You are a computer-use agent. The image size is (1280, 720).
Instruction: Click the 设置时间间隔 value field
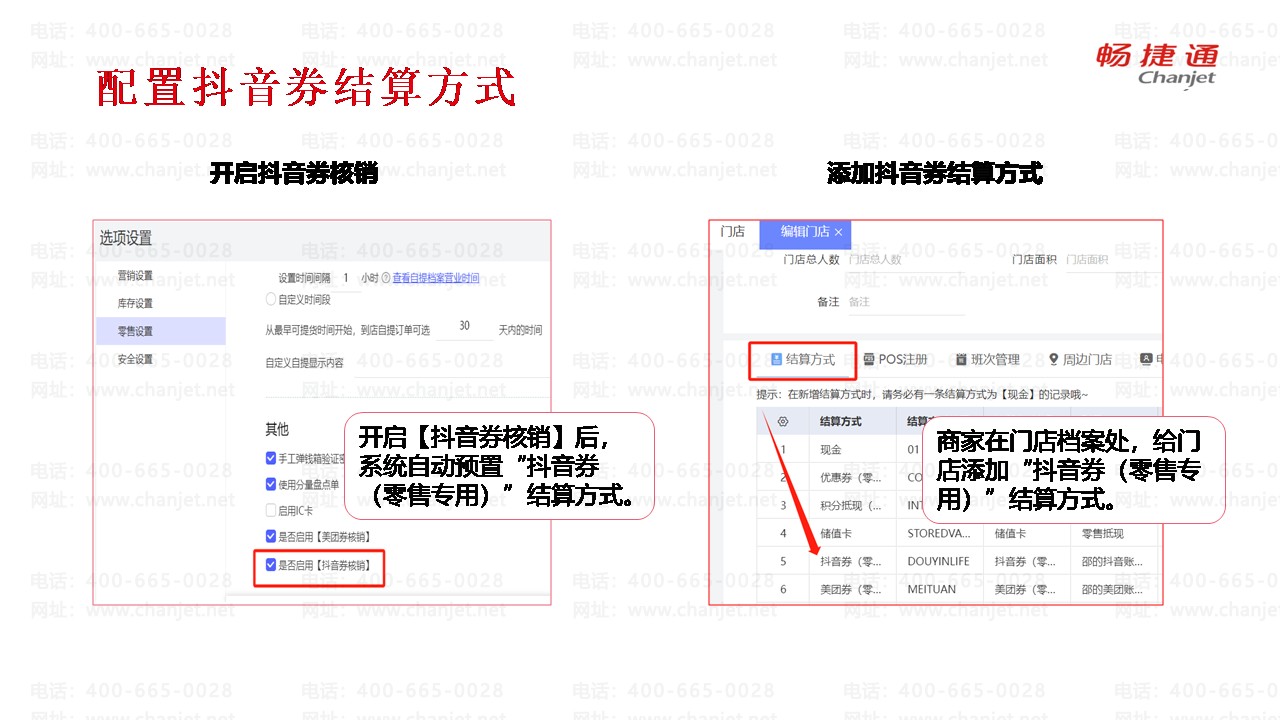point(346,278)
